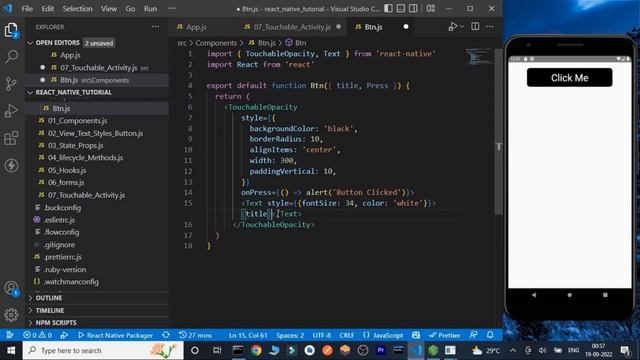
Task: Open .watchmanconfig file
Action: [x=71, y=282]
